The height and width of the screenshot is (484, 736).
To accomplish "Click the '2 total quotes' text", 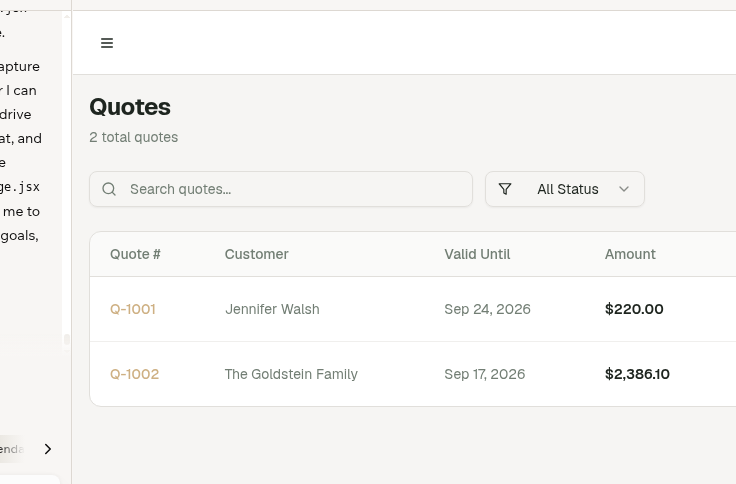I will [x=134, y=138].
